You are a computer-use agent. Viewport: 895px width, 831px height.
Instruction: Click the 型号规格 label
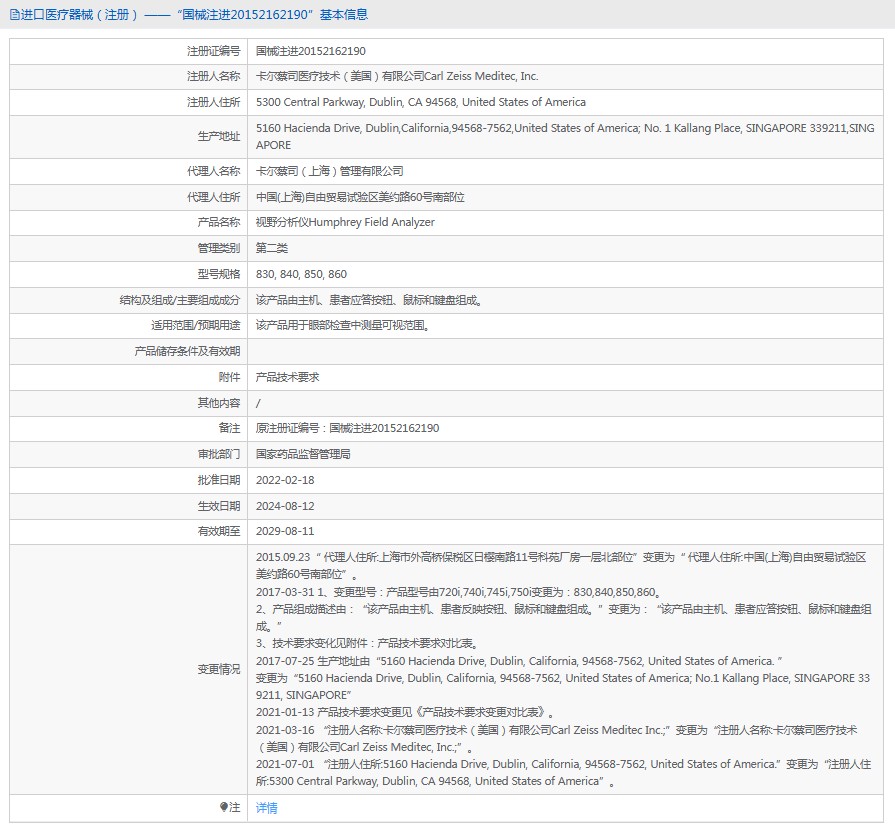[219, 275]
